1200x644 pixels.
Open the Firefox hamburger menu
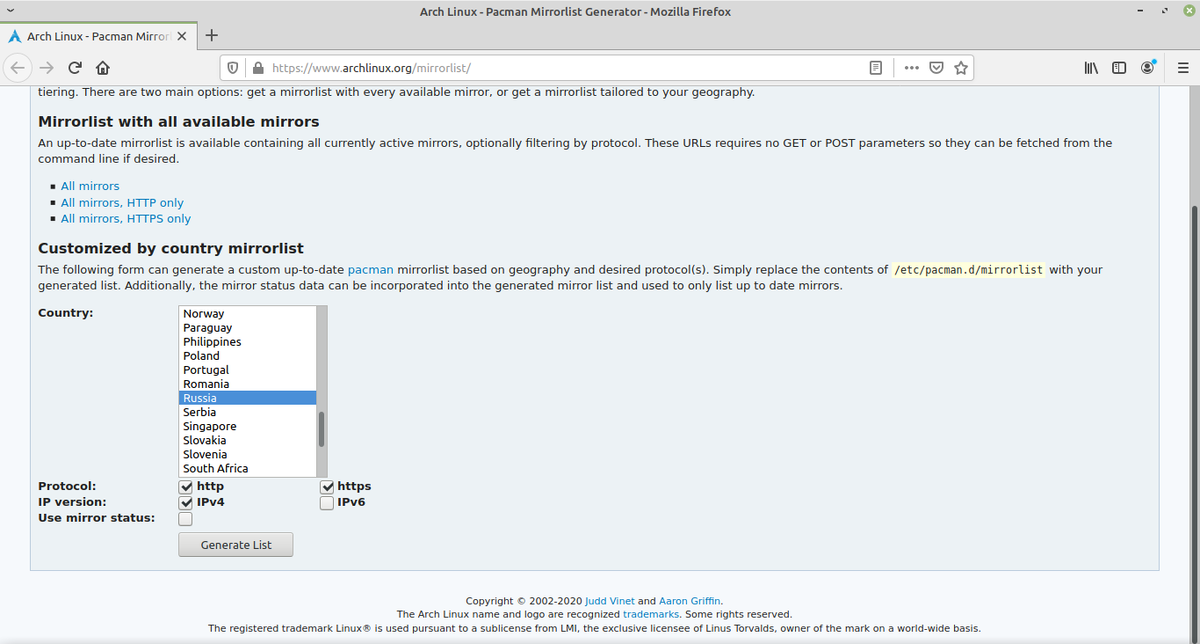(1182, 69)
